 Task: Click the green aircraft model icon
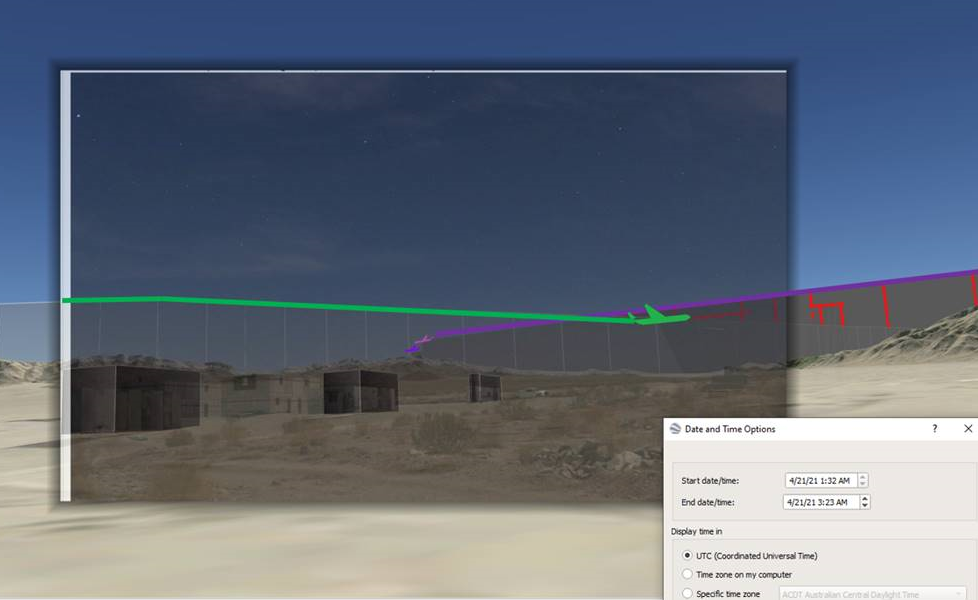point(656,316)
